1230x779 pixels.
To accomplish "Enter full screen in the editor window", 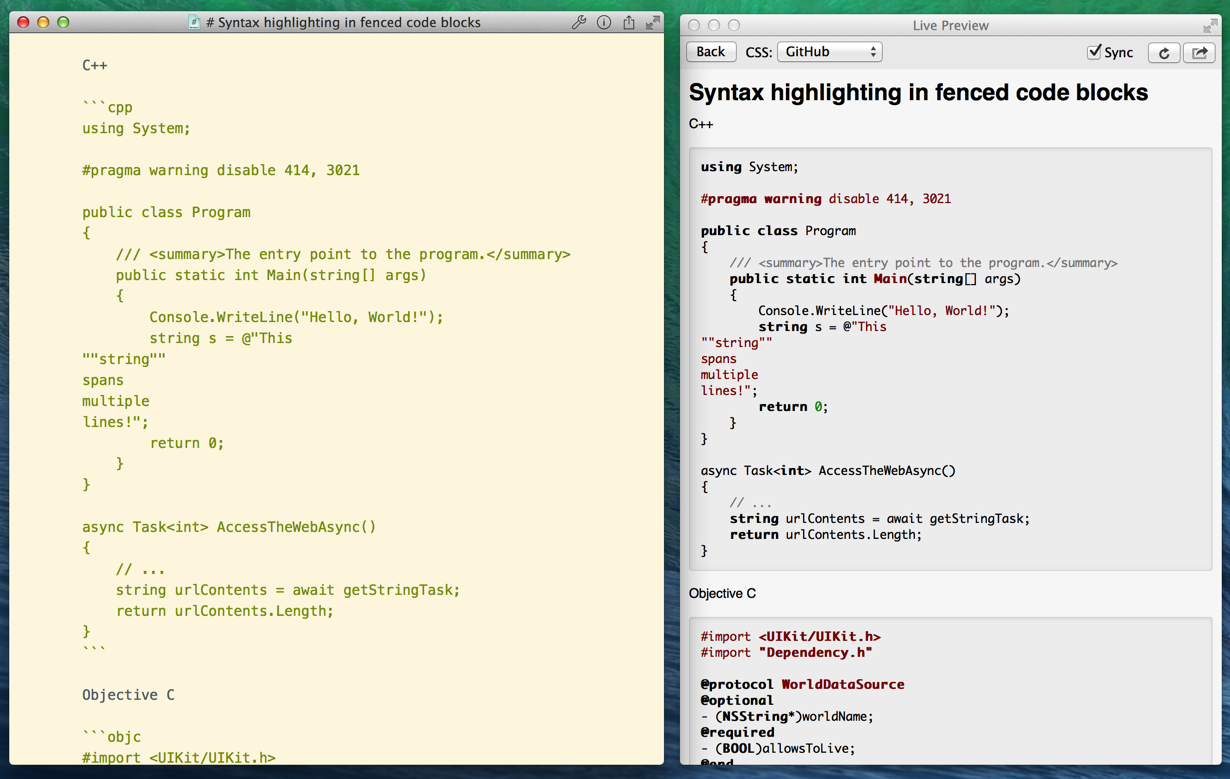I will coord(653,22).
